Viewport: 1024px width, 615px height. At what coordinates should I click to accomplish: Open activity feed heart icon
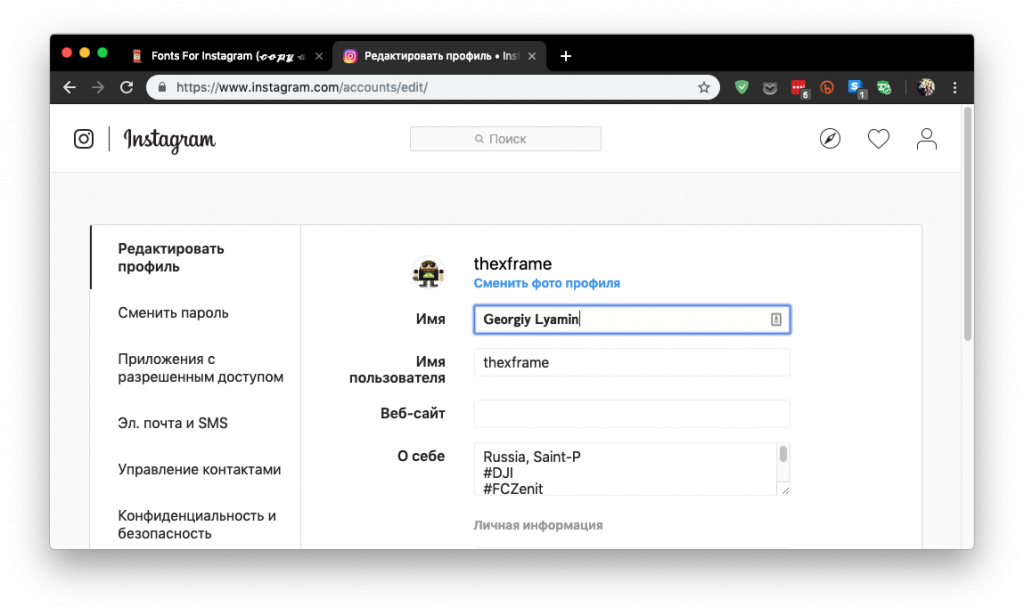coord(878,139)
